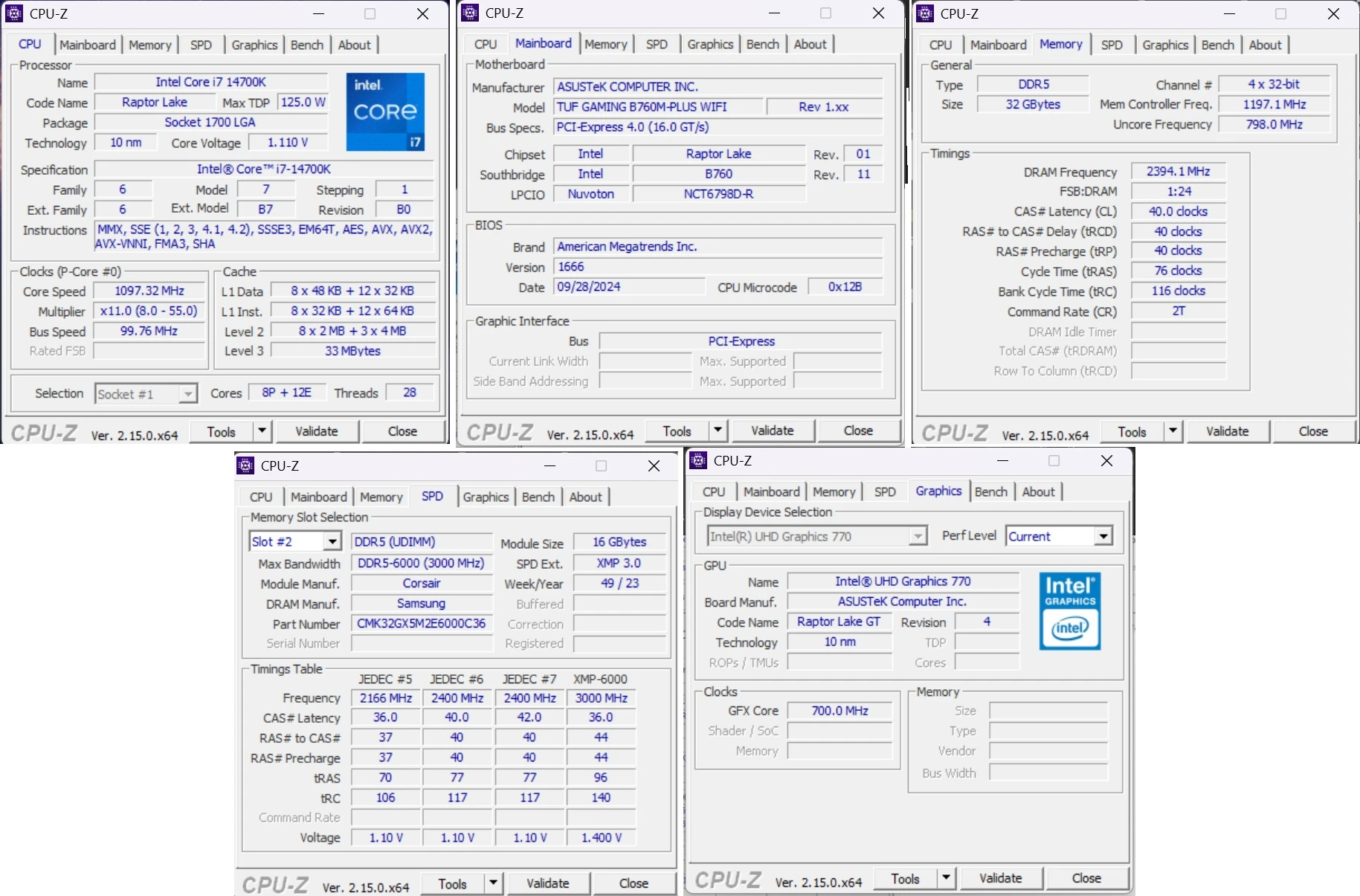Click the GPU Code Name Raptor Lake GT
Screen dimensions: 1360x896
coord(840,622)
